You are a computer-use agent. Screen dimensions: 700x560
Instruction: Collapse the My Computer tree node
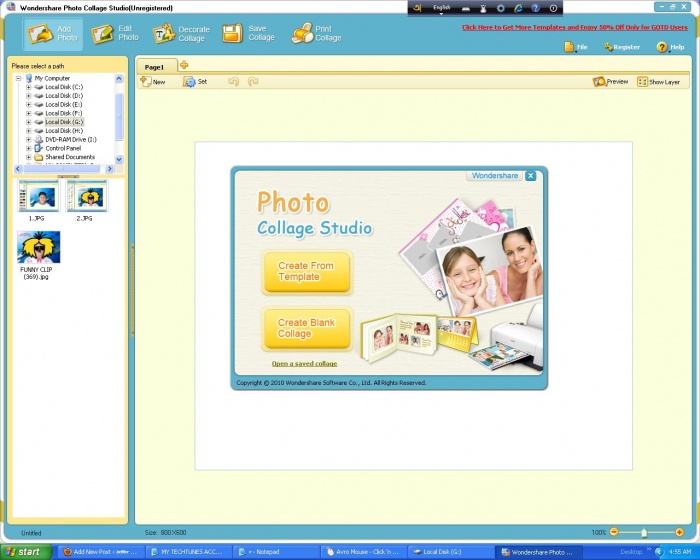point(19,78)
